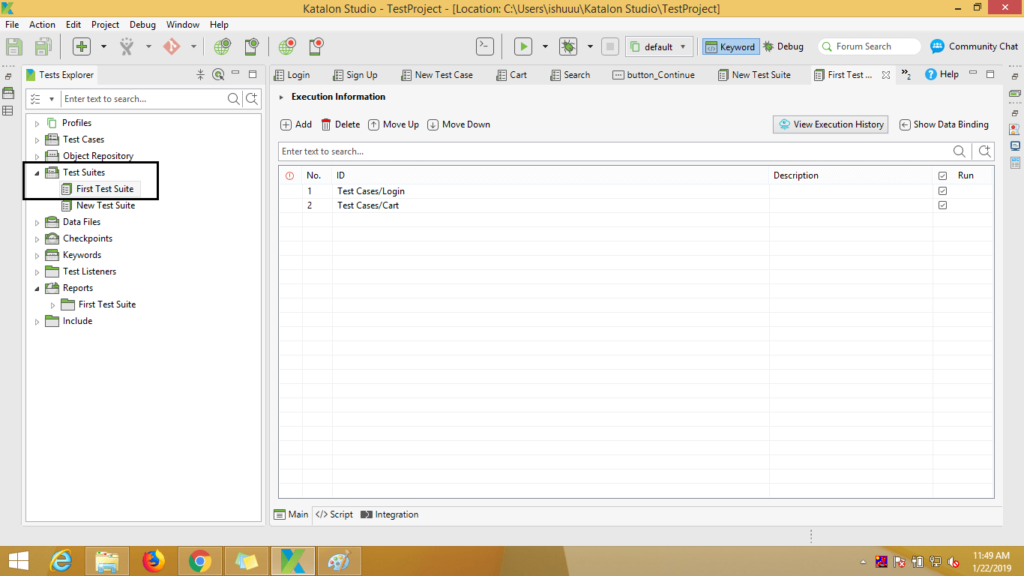
Task: Uncheck Run for Test Cases/Cart
Action: [x=942, y=205]
